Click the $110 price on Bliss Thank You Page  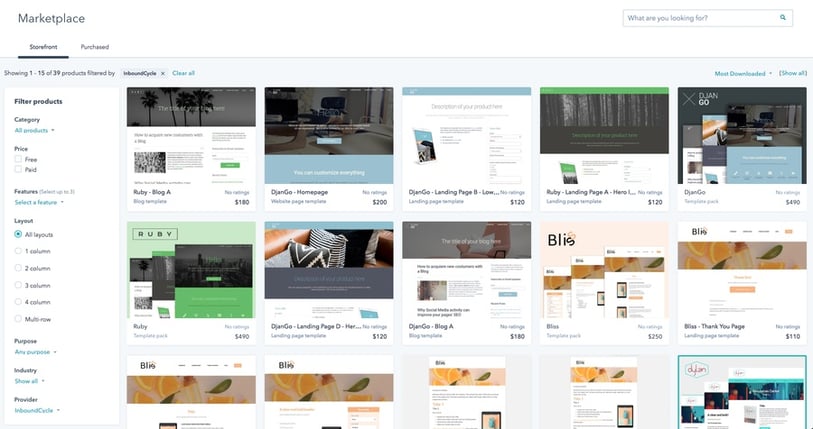tap(793, 336)
